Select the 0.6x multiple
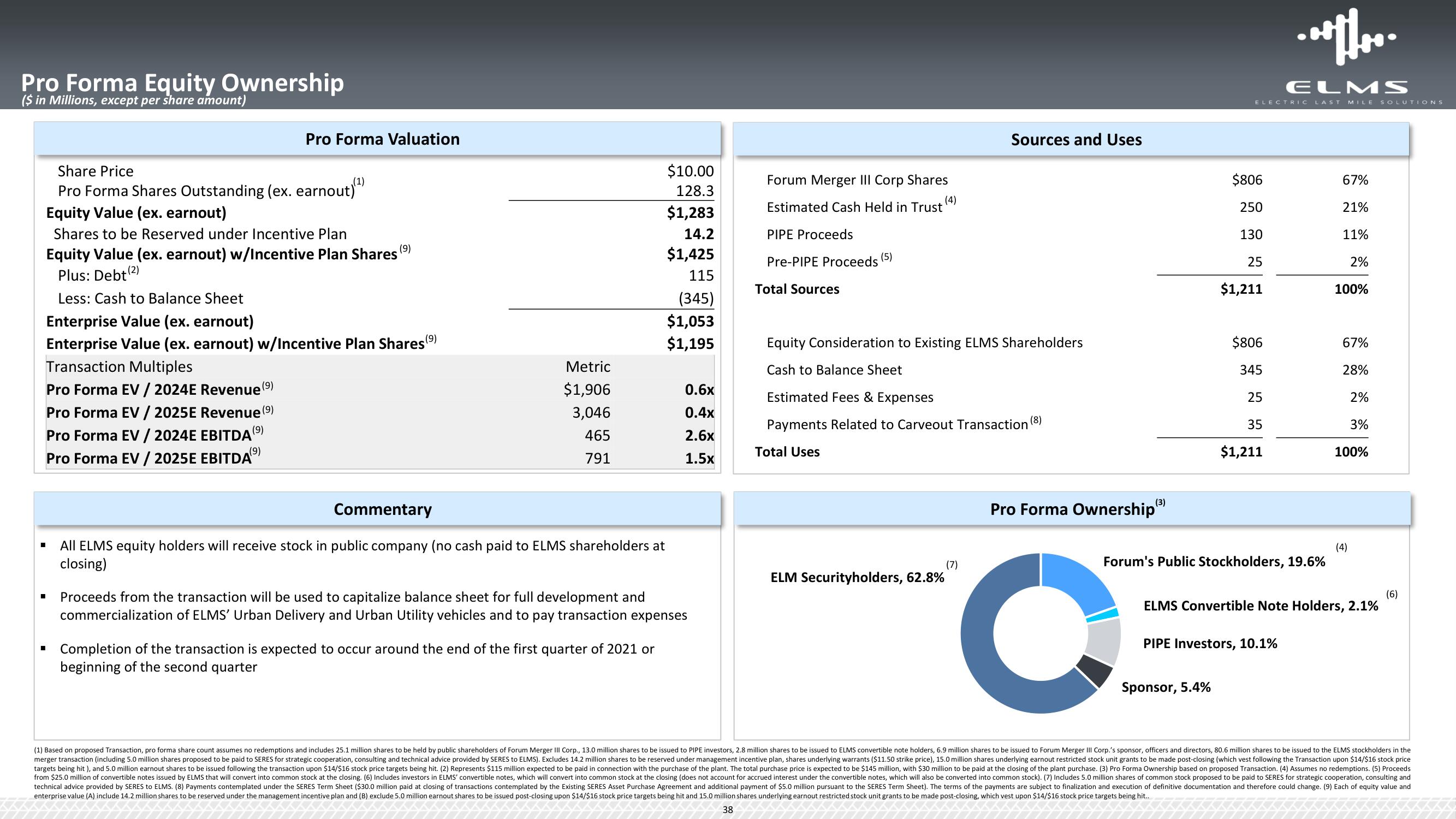 pos(699,389)
